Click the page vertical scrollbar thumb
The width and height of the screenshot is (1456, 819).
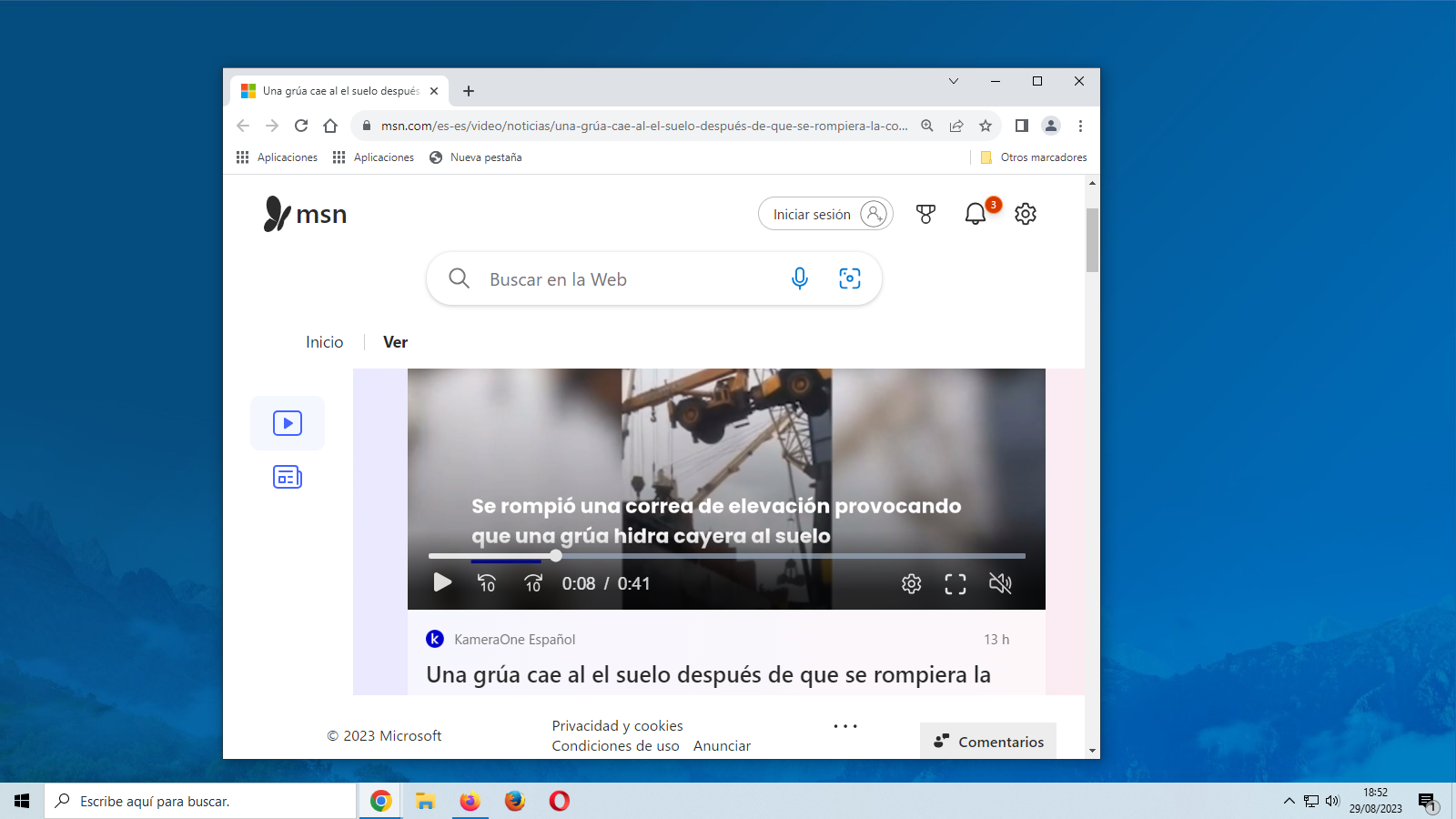click(1092, 240)
